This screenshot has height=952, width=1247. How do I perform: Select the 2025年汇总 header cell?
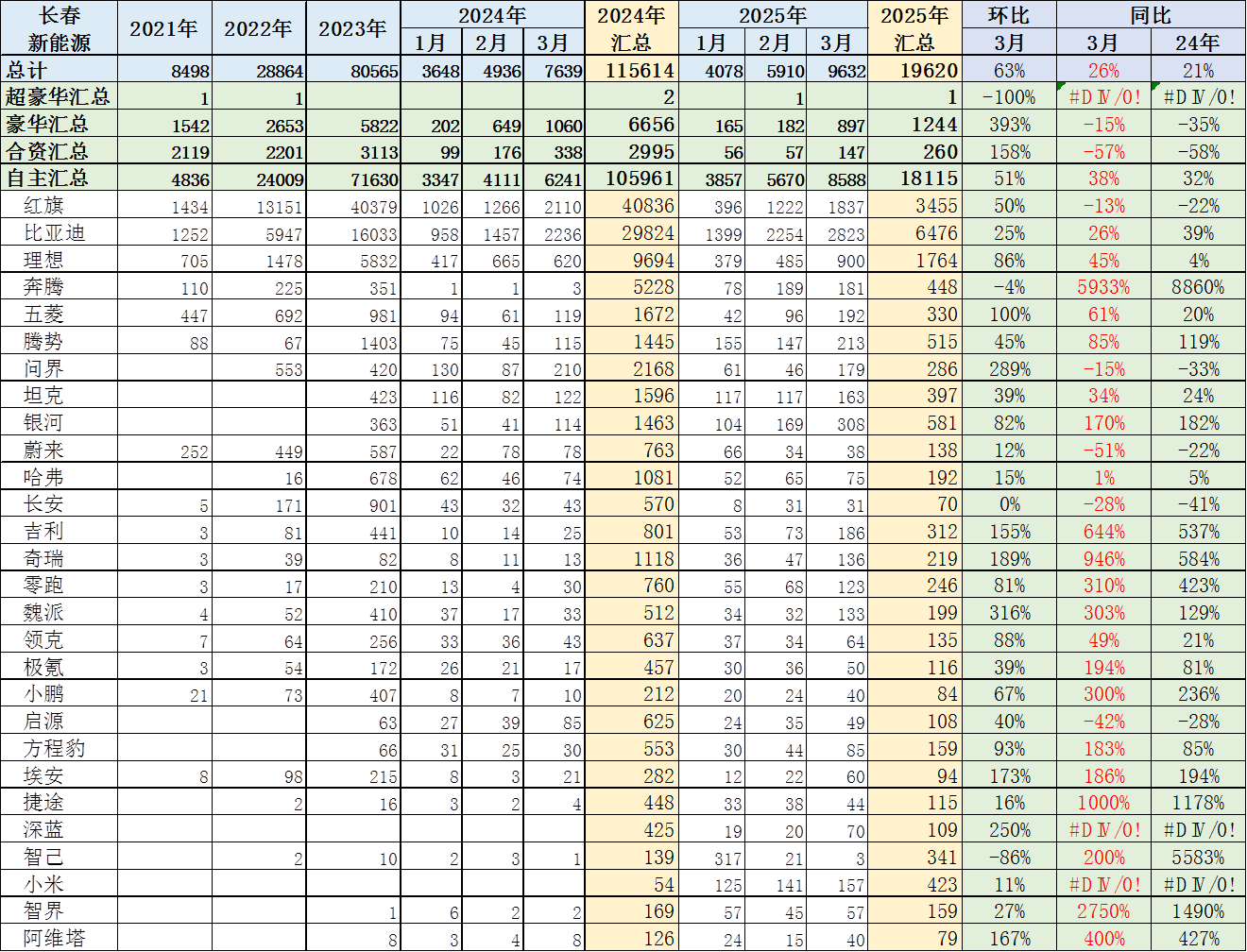click(x=914, y=28)
